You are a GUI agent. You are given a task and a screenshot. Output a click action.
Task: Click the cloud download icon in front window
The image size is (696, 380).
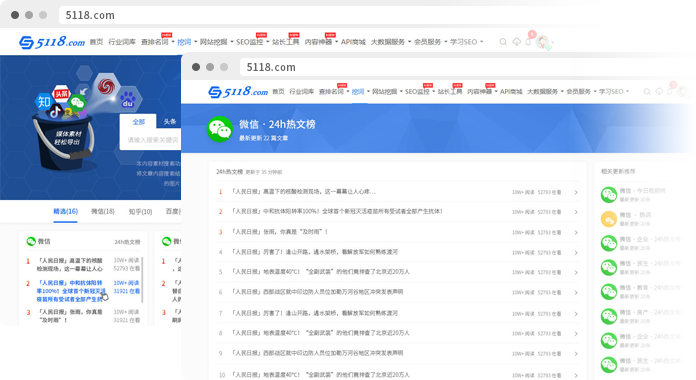click(659, 91)
